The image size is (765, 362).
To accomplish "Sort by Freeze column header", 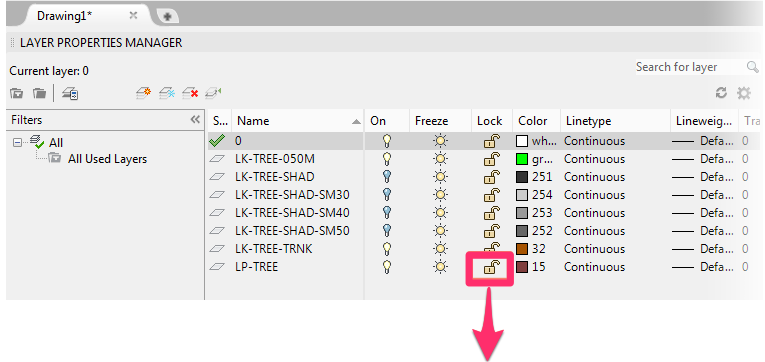I will tap(440, 121).
